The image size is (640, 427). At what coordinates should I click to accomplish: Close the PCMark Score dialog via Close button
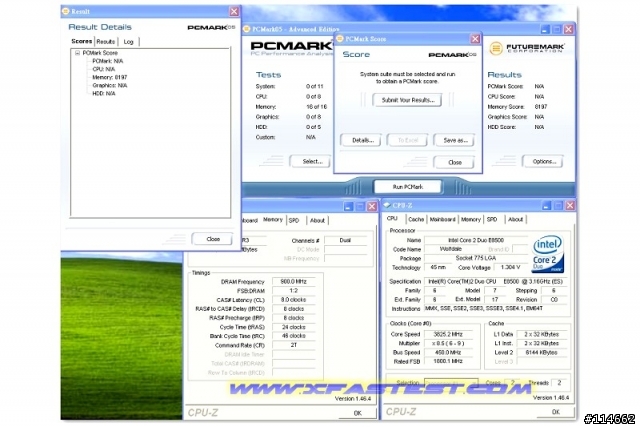click(454, 162)
